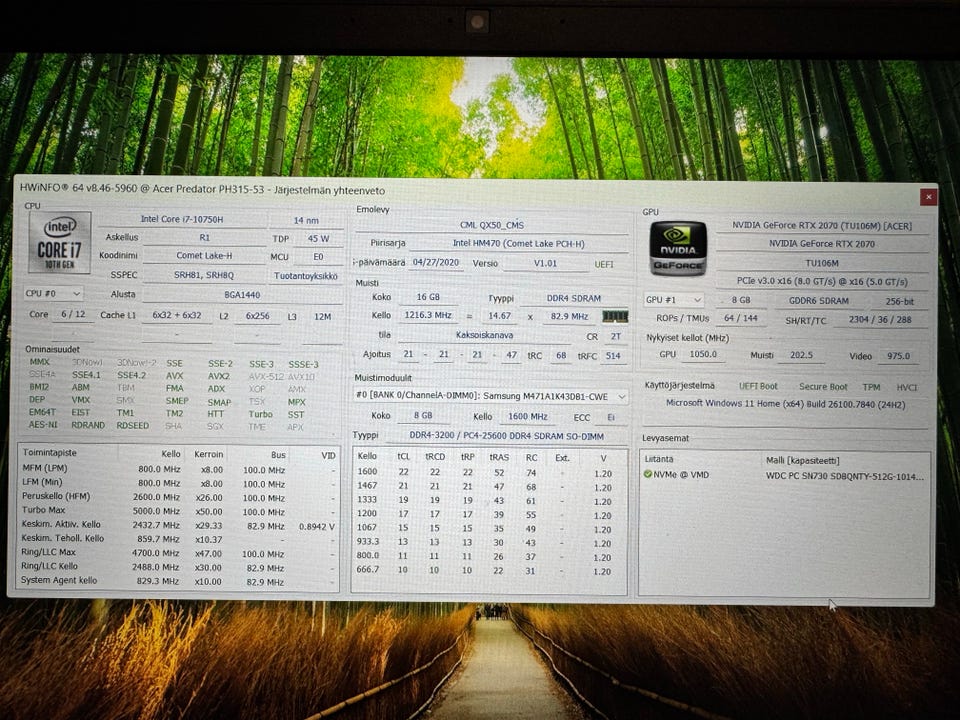Click the Intel Core i7-10750H name field
Viewport: 960px width, 720px height.
182,219
